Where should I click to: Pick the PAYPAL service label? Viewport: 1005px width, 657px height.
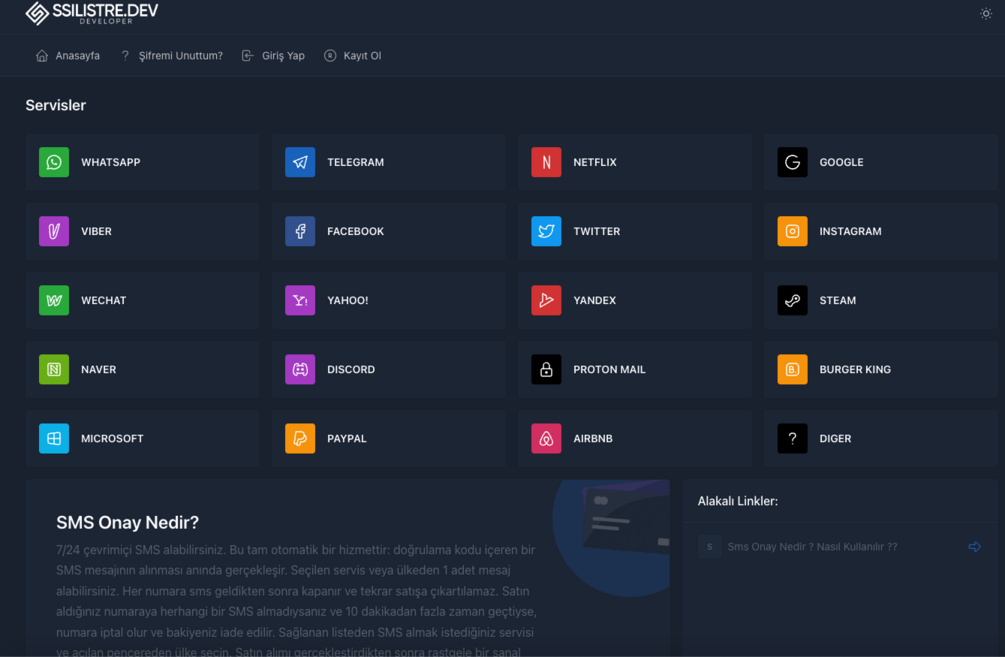pos(347,440)
